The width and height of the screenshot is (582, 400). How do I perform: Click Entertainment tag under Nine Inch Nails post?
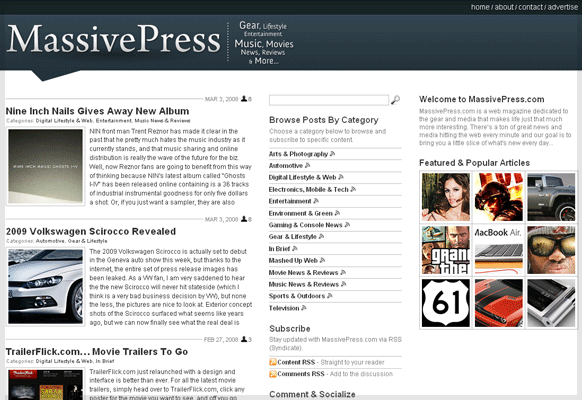[114, 121]
